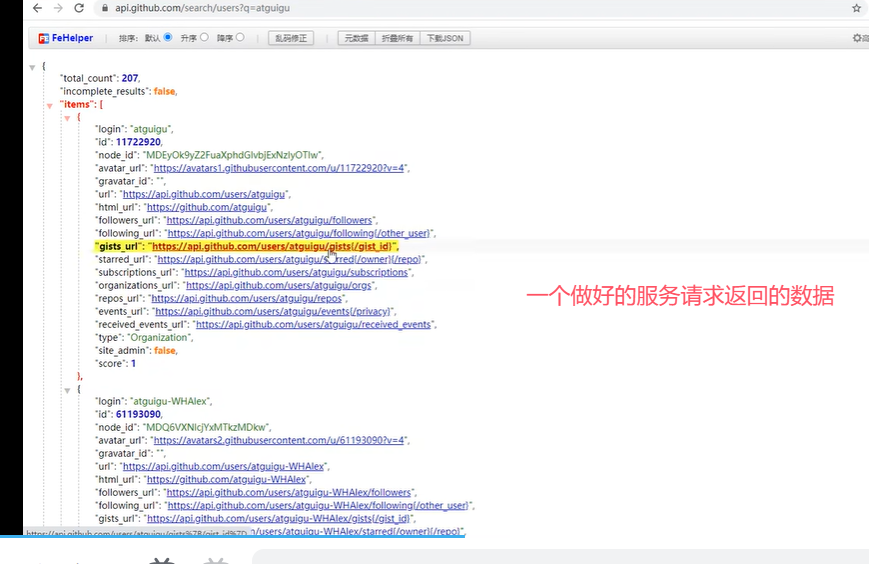Viewport: 869px width, 564px height.
Task: Open atguigu-WHAlex following_url link
Action: point(318,505)
